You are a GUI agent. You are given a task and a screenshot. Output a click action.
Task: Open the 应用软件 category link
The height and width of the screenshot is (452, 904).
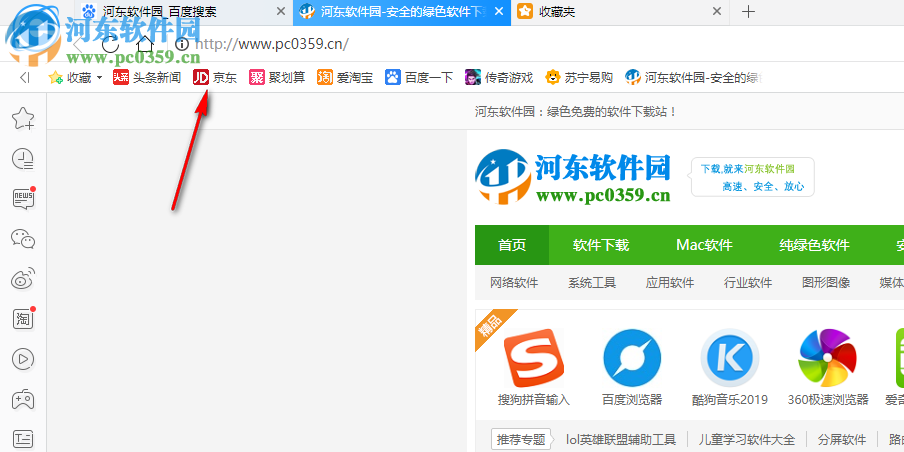(669, 282)
